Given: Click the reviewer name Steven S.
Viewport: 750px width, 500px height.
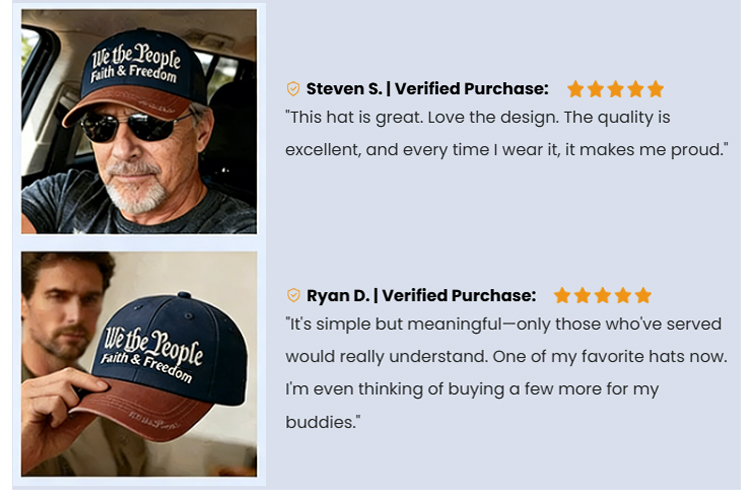Looking at the screenshot, I should 343,89.
